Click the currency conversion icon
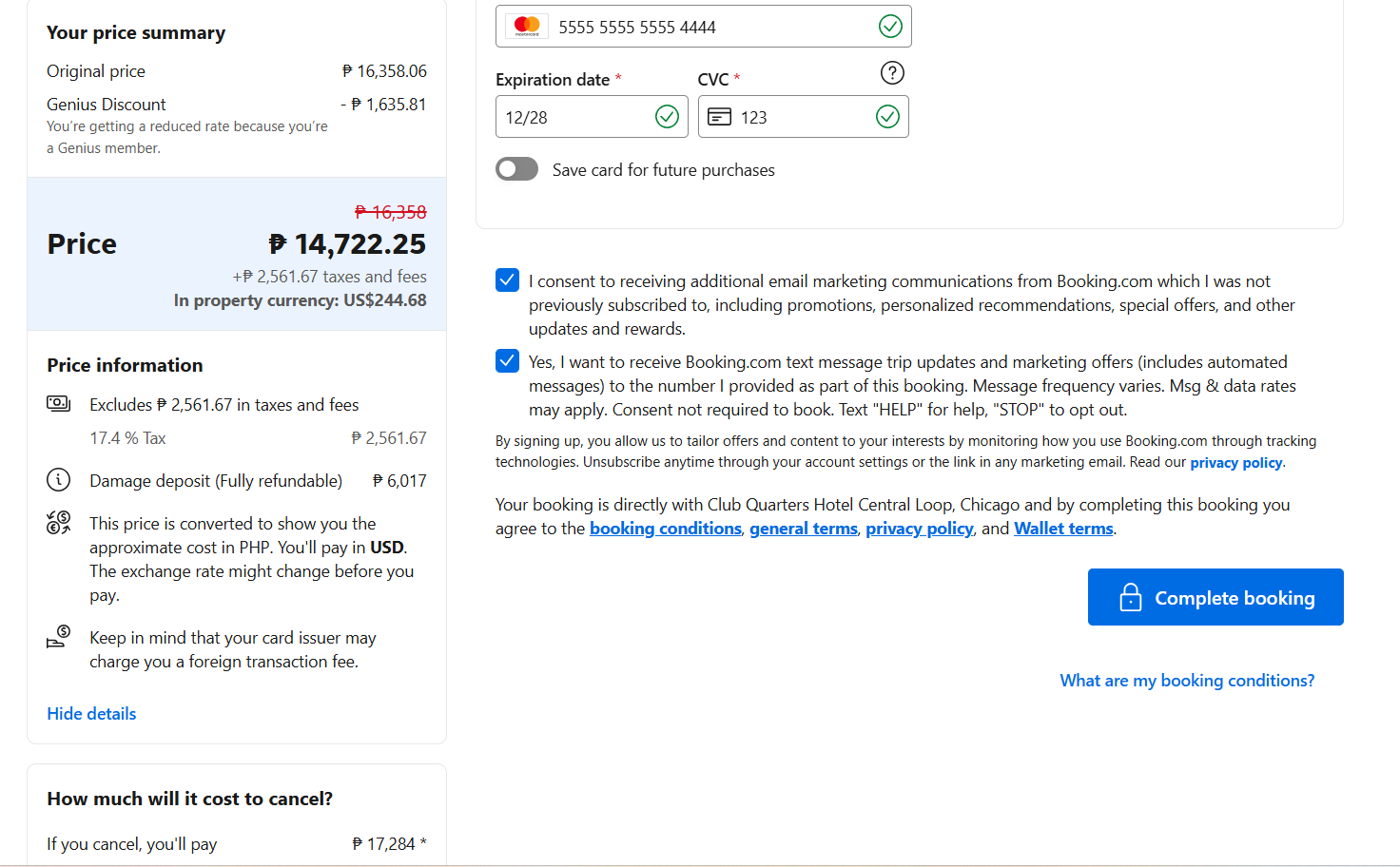1400x867 pixels. [59, 523]
